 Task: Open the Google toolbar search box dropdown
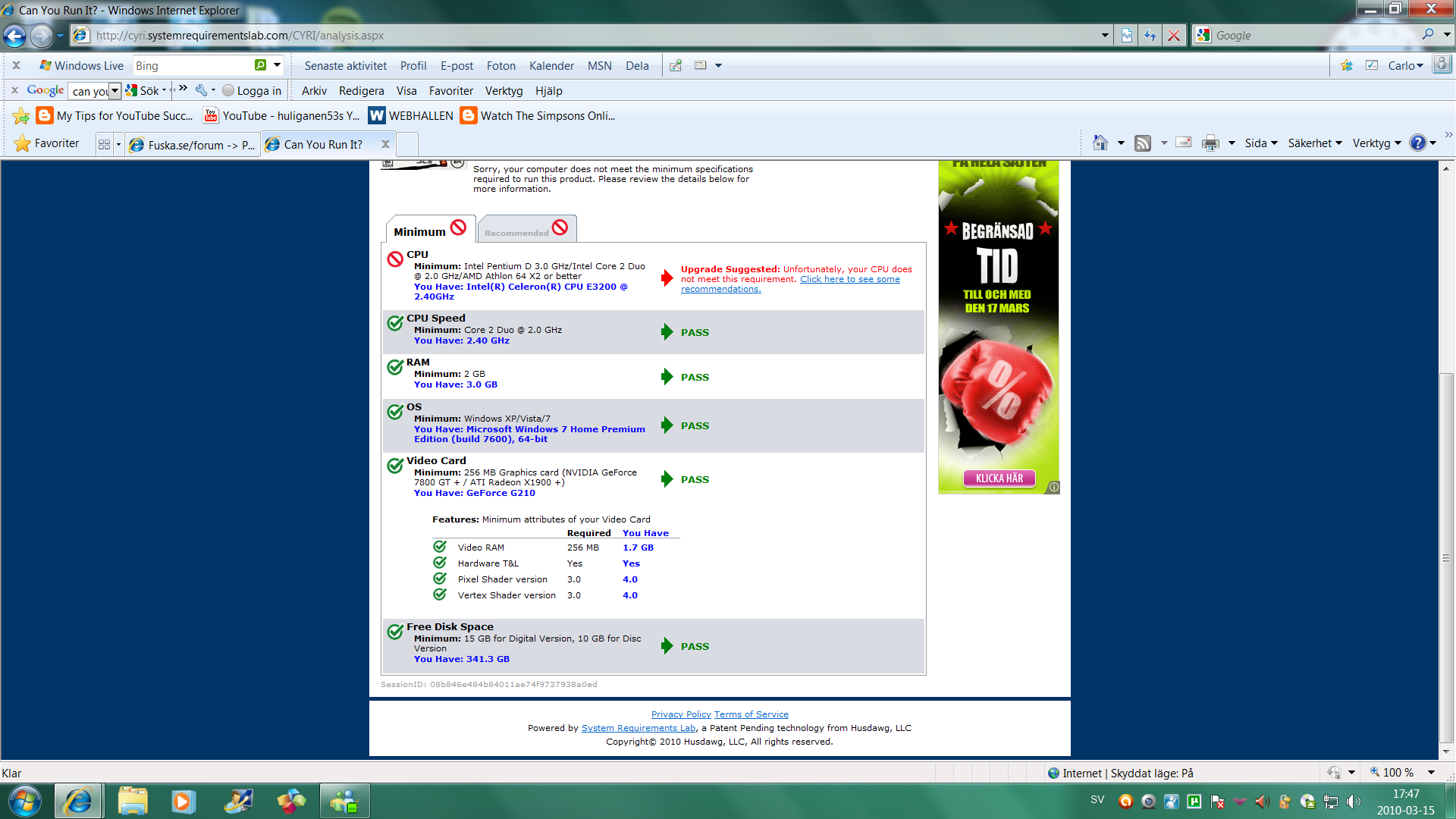[115, 91]
